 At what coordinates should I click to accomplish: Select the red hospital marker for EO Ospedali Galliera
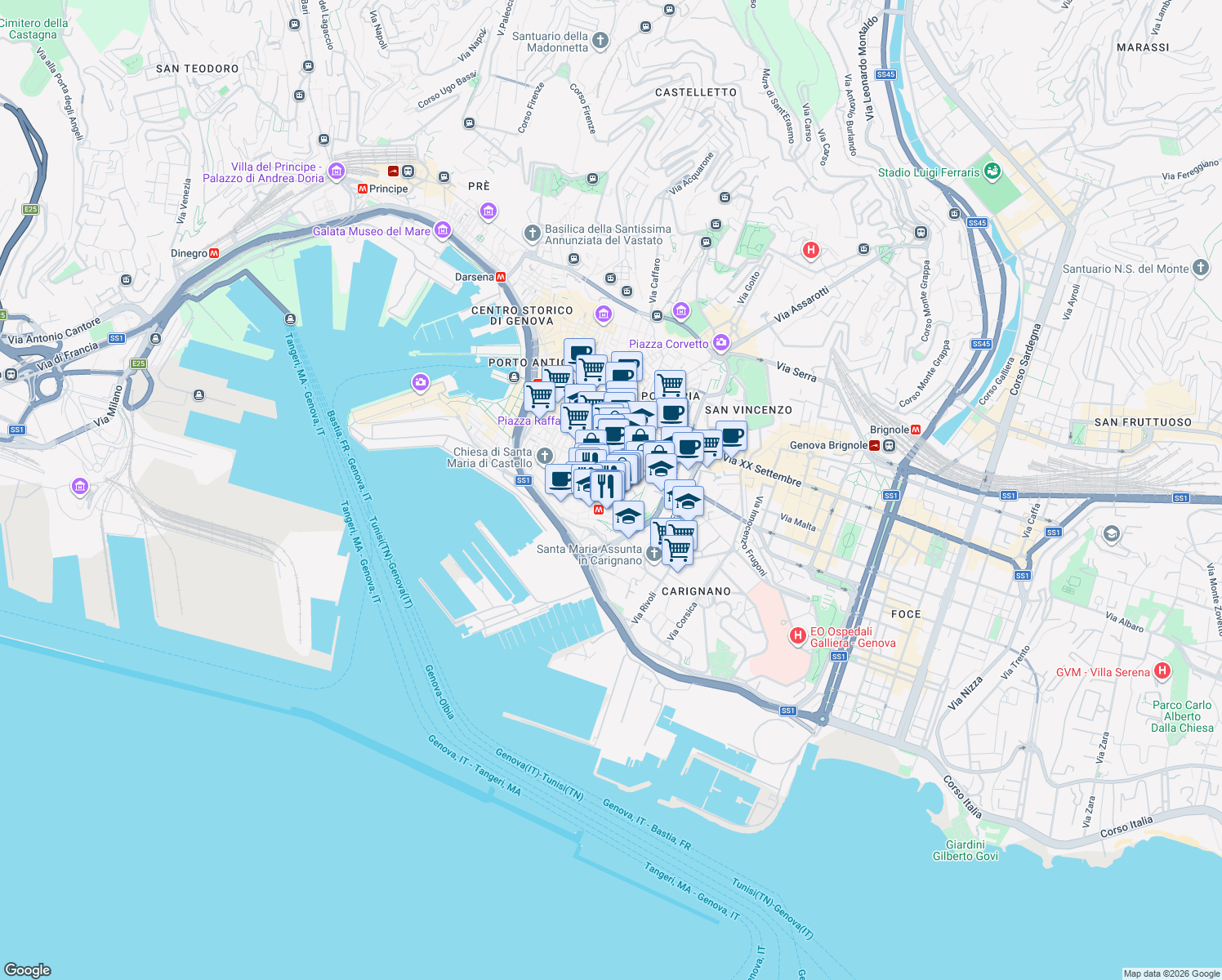[798, 636]
